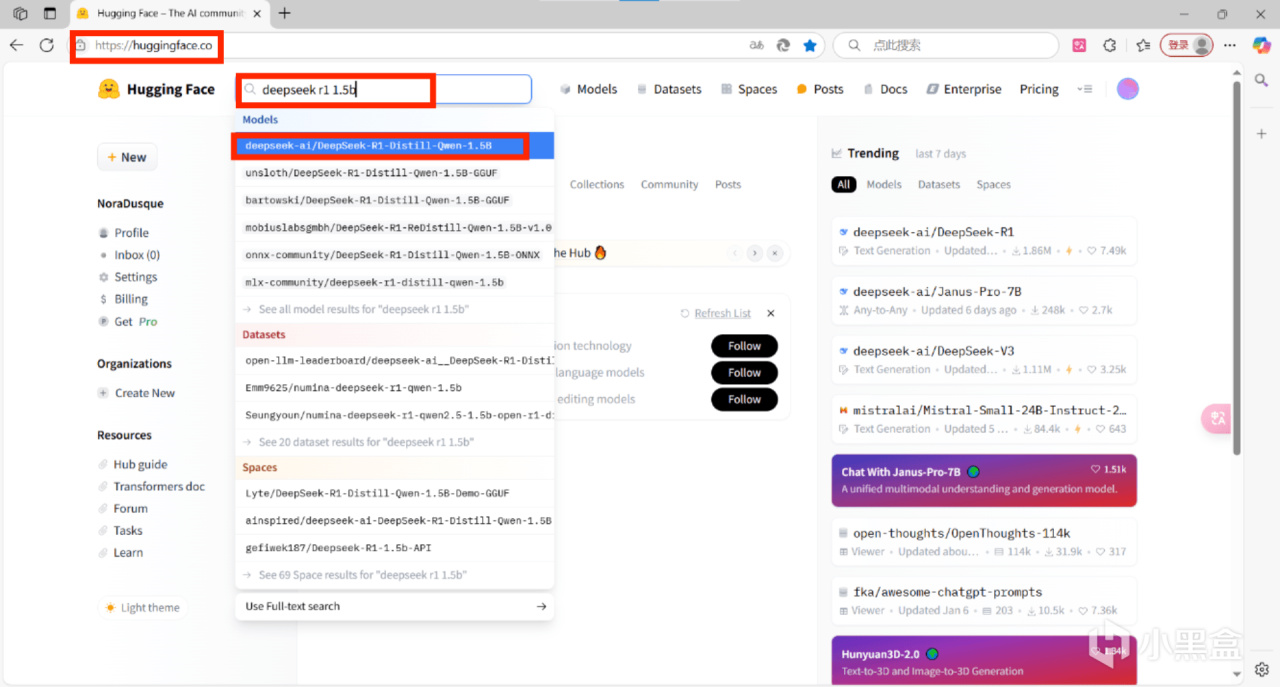
Task: Click the Hugging Face logo
Action: click(156, 89)
